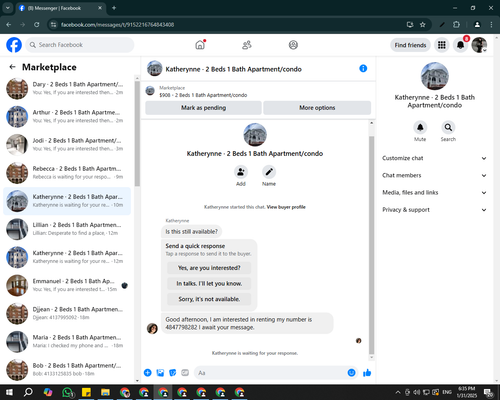Expand the Customize chat section
The image size is (500, 400).
pyautogui.click(x=434, y=158)
